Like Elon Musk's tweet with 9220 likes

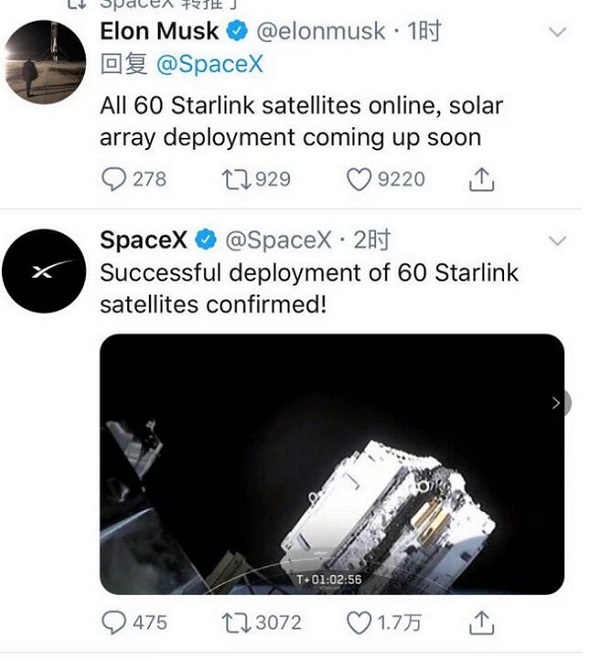(x=359, y=179)
